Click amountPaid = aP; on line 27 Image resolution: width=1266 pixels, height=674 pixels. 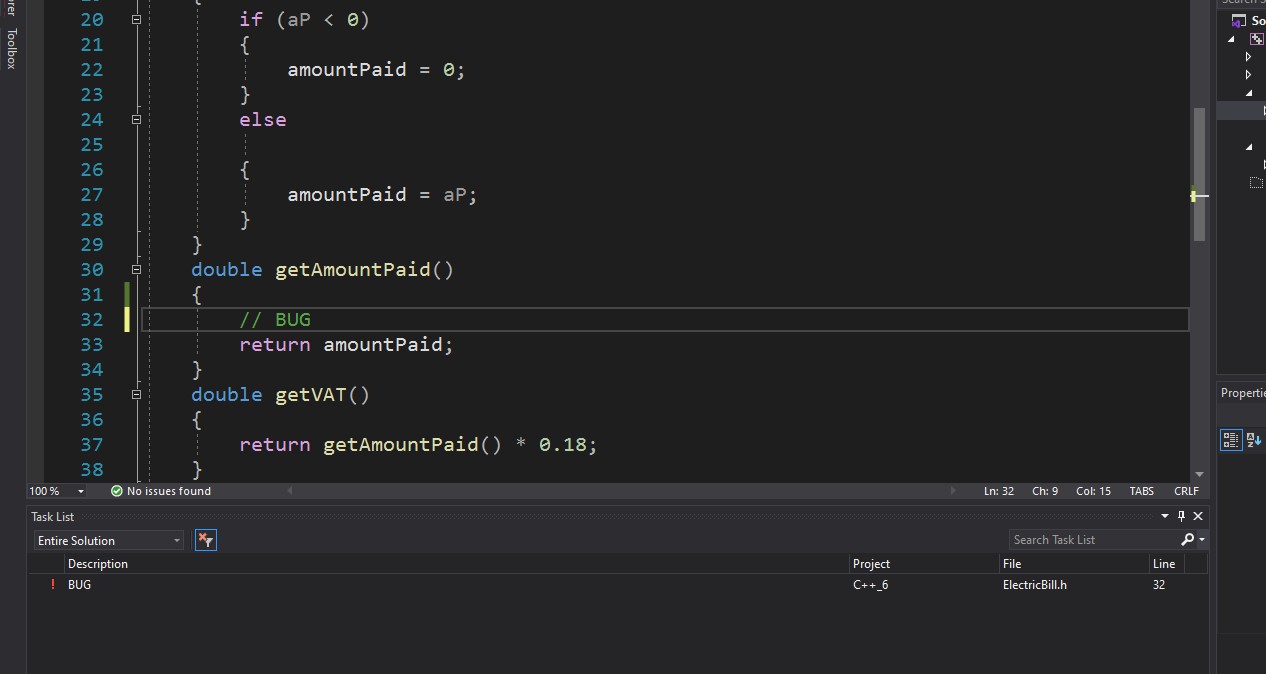coord(383,194)
